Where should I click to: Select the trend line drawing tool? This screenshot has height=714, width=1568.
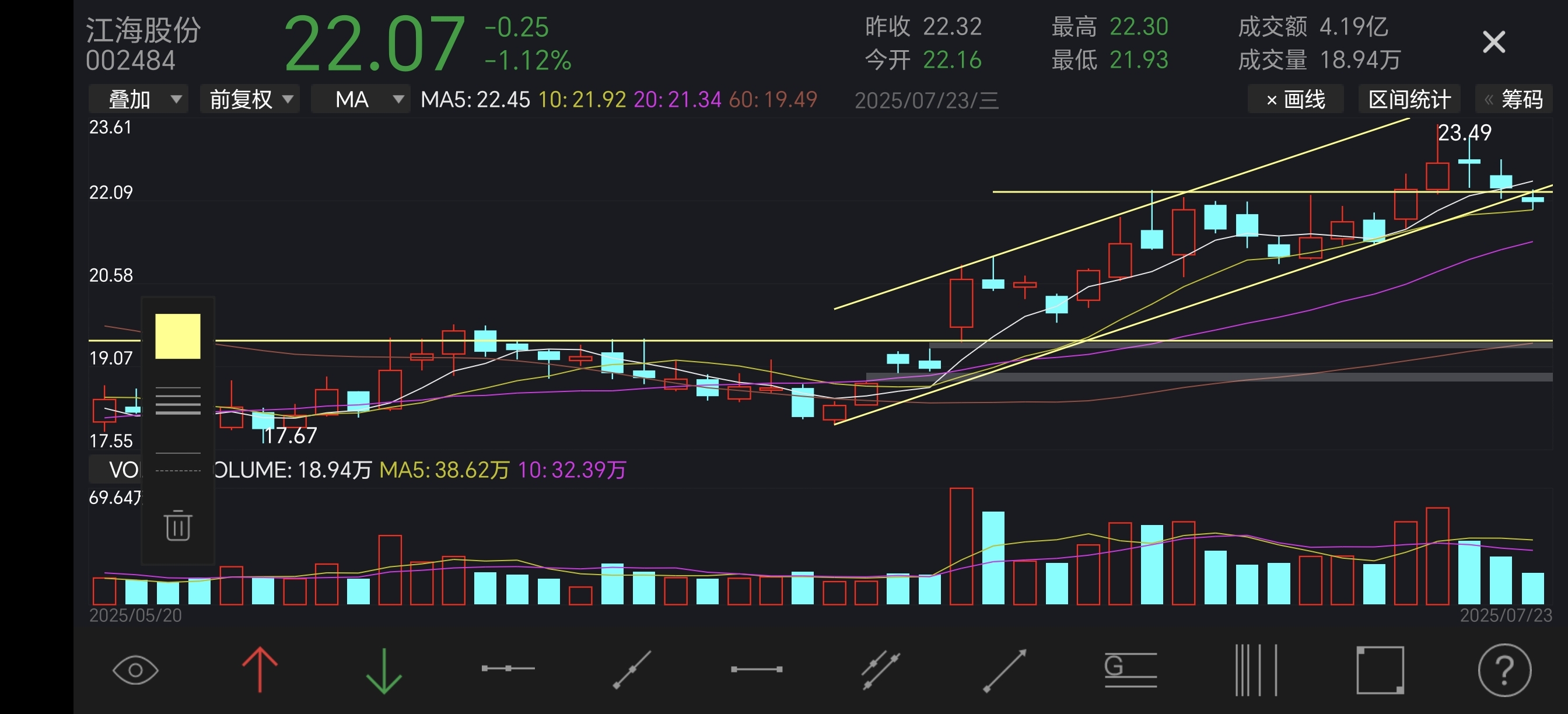632,670
